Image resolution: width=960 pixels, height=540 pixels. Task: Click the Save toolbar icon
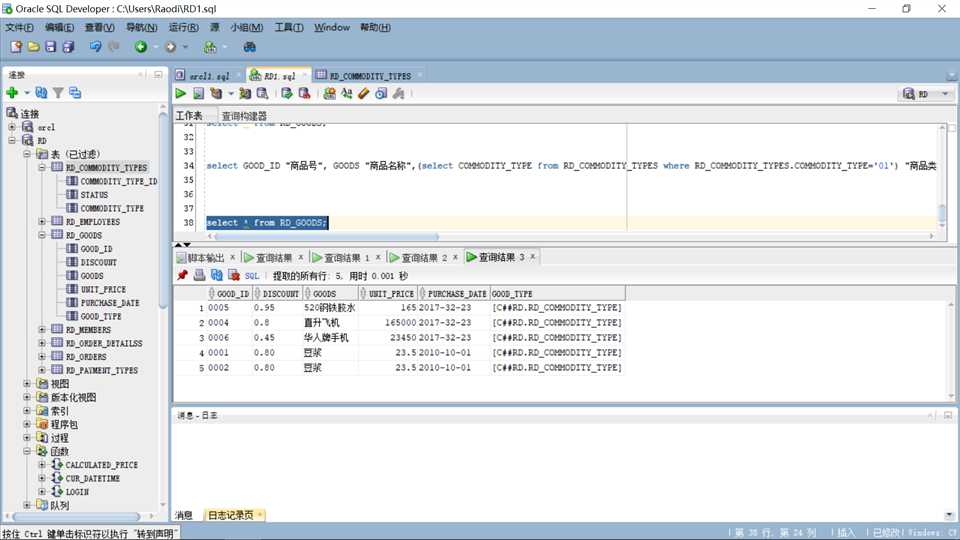coord(51,47)
